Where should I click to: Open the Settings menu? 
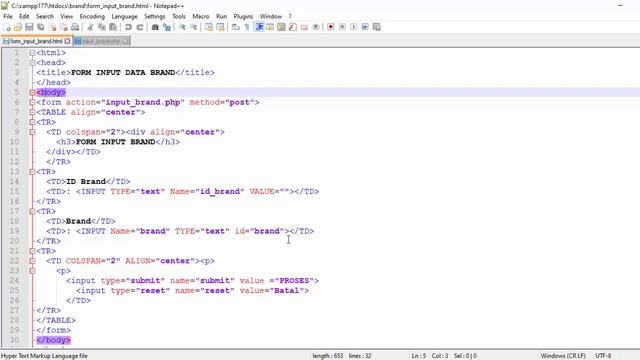[x=154, y=16]
